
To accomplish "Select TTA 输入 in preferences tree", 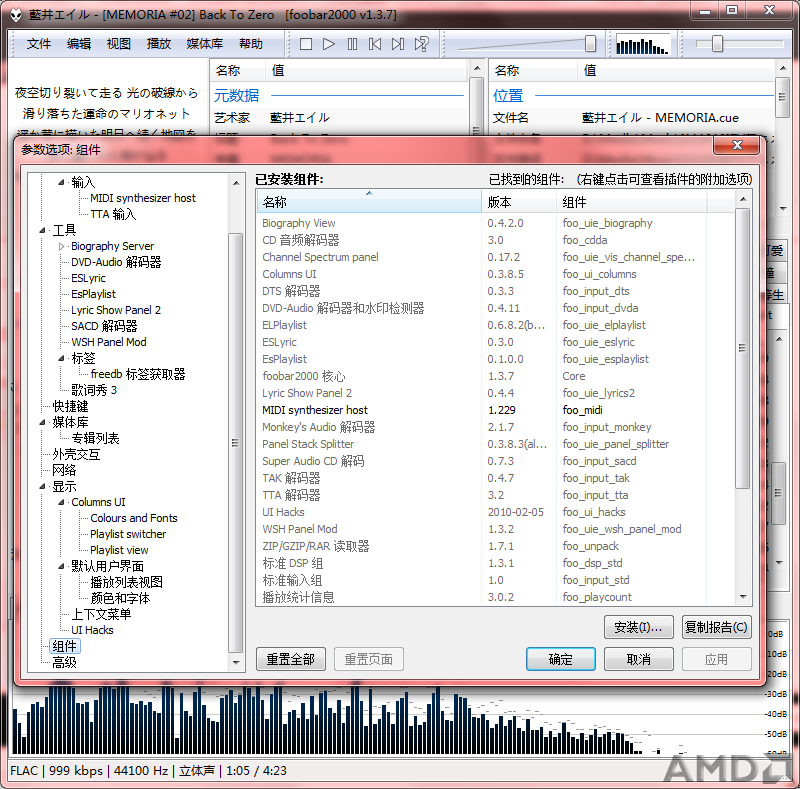I will click(x=113, y=214).
